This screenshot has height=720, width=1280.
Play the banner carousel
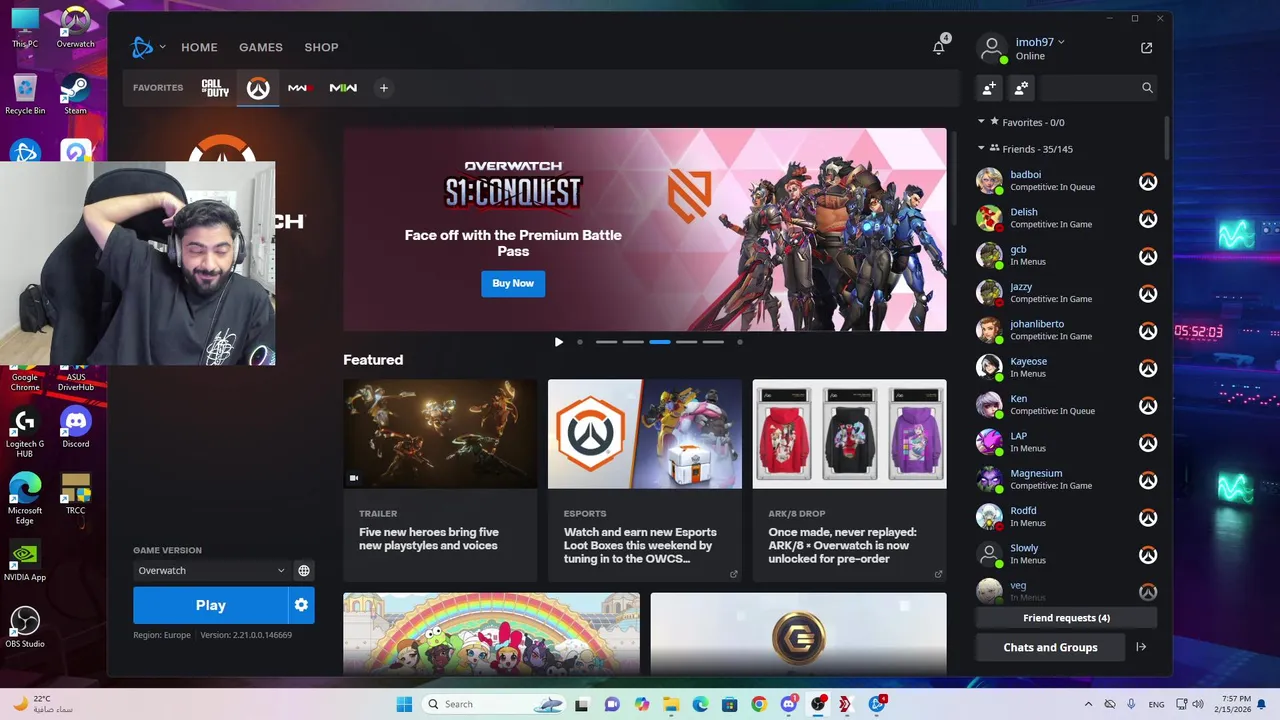(x=559, y=342)
